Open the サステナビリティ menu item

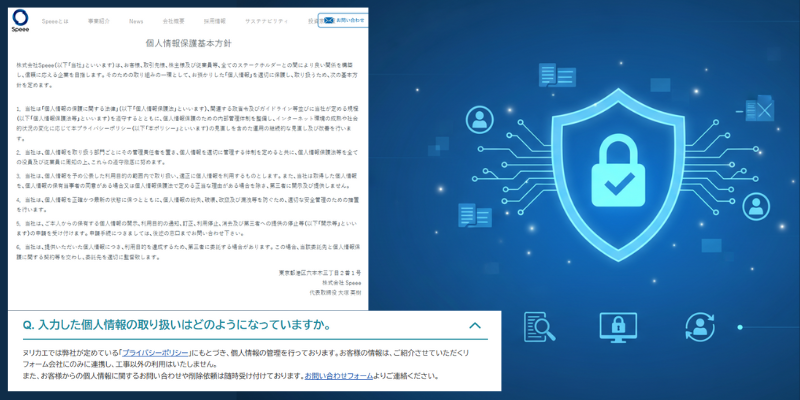(266, 21)
